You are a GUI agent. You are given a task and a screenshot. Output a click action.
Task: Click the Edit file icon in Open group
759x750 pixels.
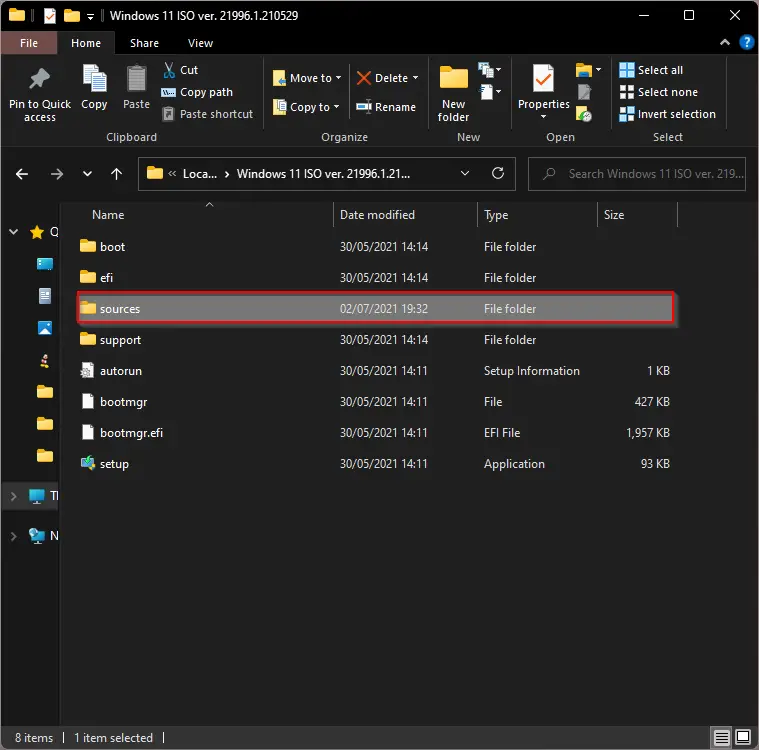tap(584, 92)
